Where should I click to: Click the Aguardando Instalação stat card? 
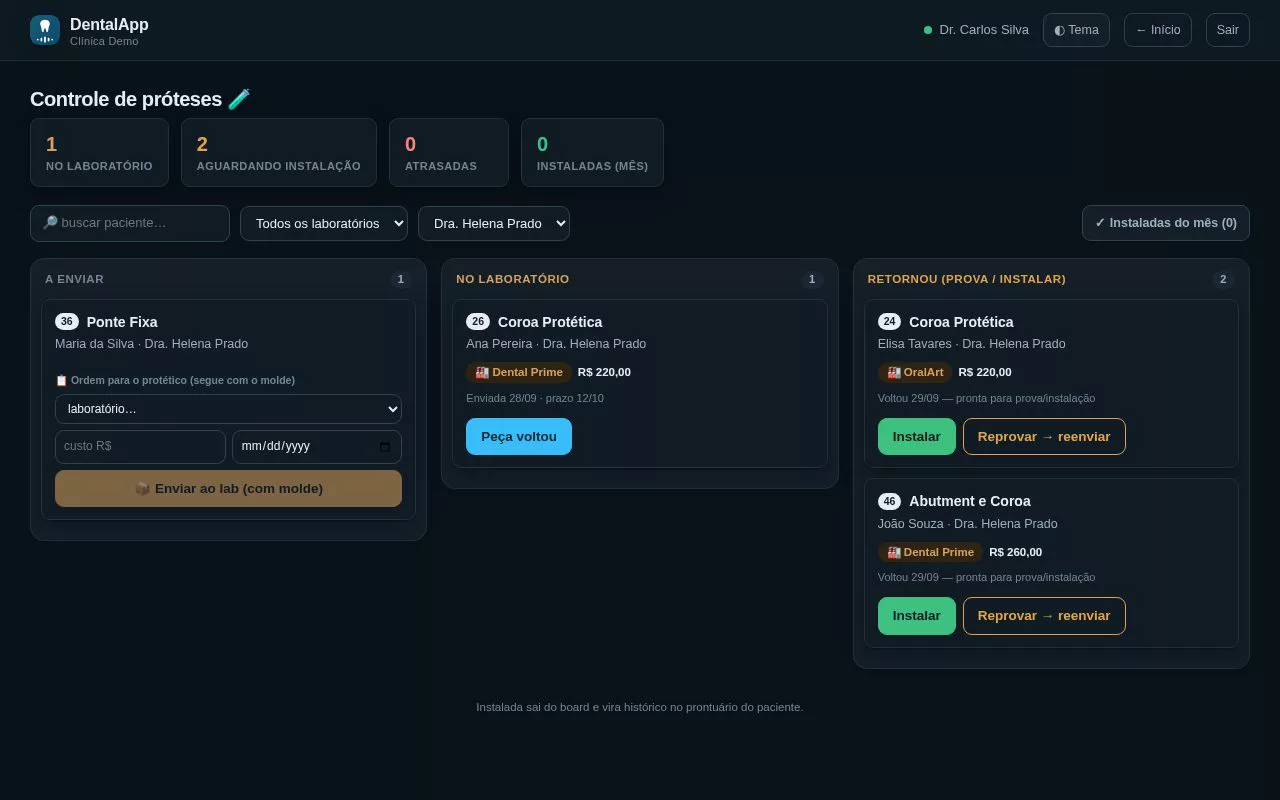(279, 152)
